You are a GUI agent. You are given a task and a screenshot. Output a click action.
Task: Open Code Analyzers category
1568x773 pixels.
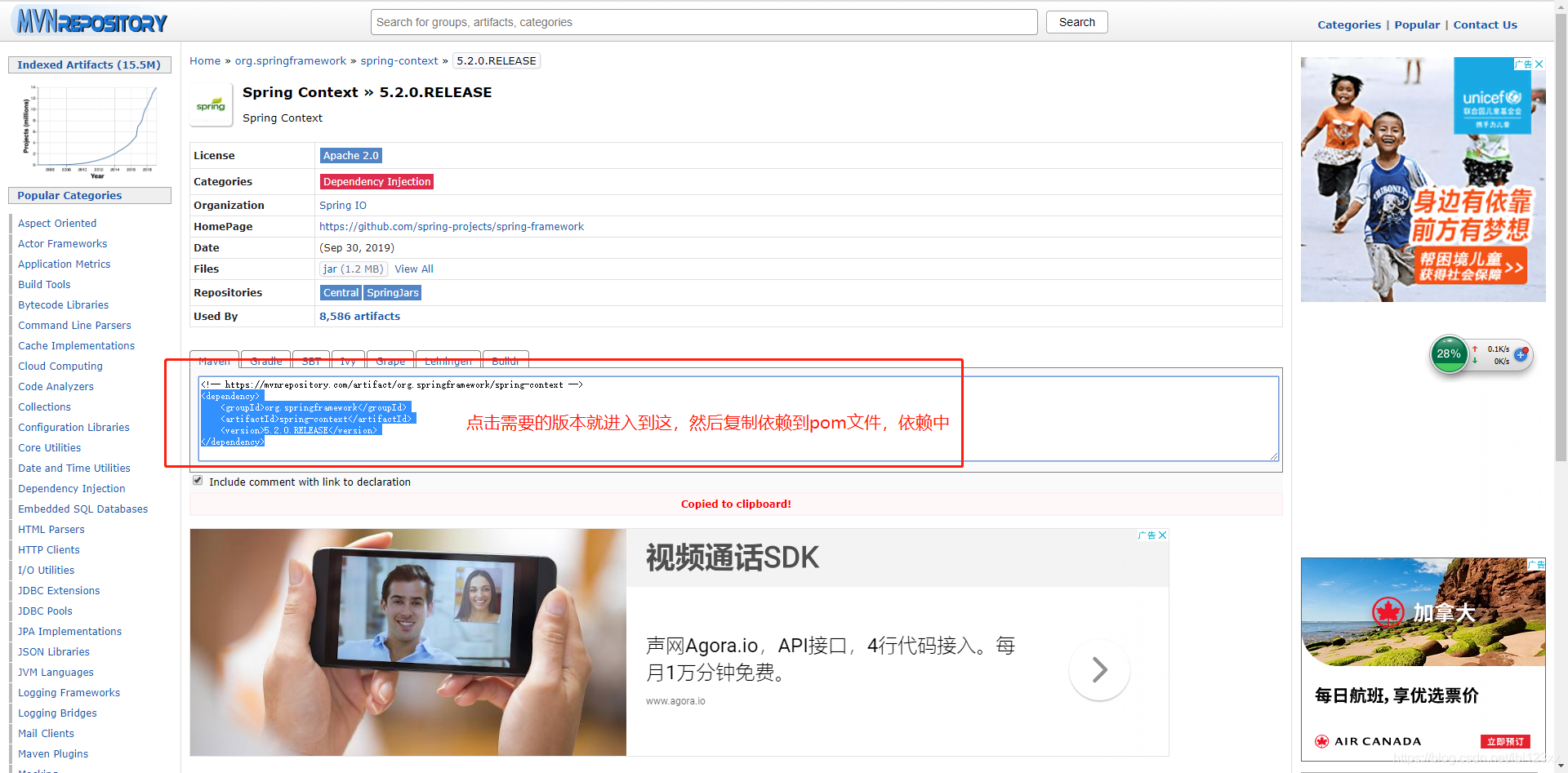click(x=56, y=386)
